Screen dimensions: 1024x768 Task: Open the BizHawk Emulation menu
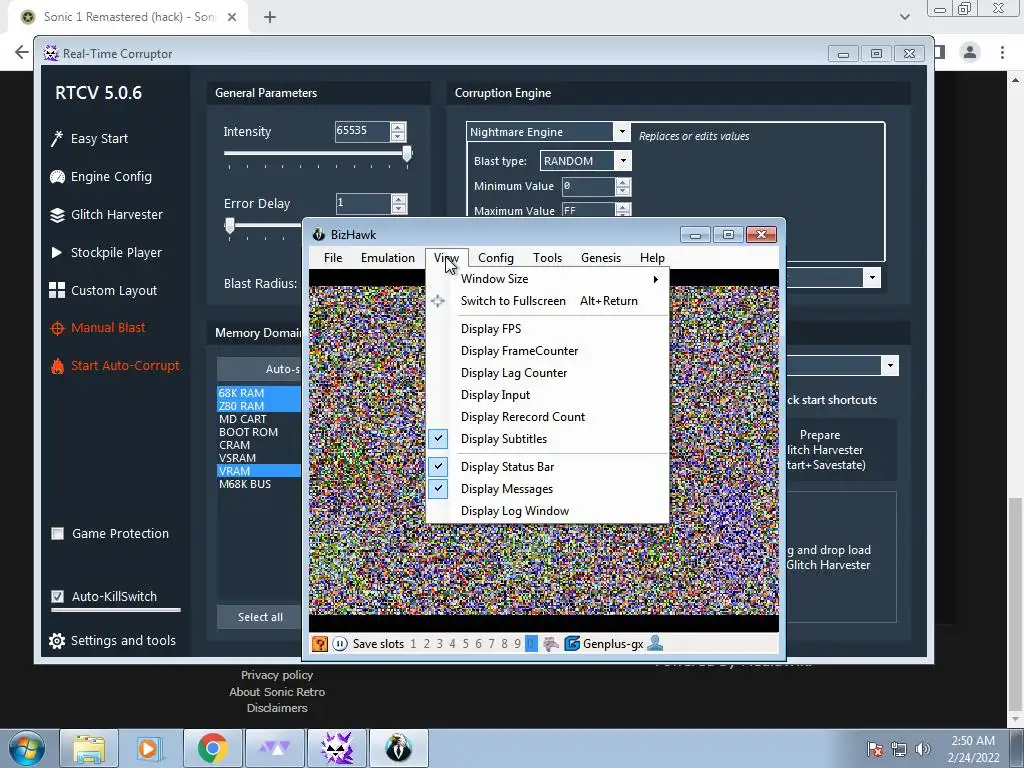[388, 258]
